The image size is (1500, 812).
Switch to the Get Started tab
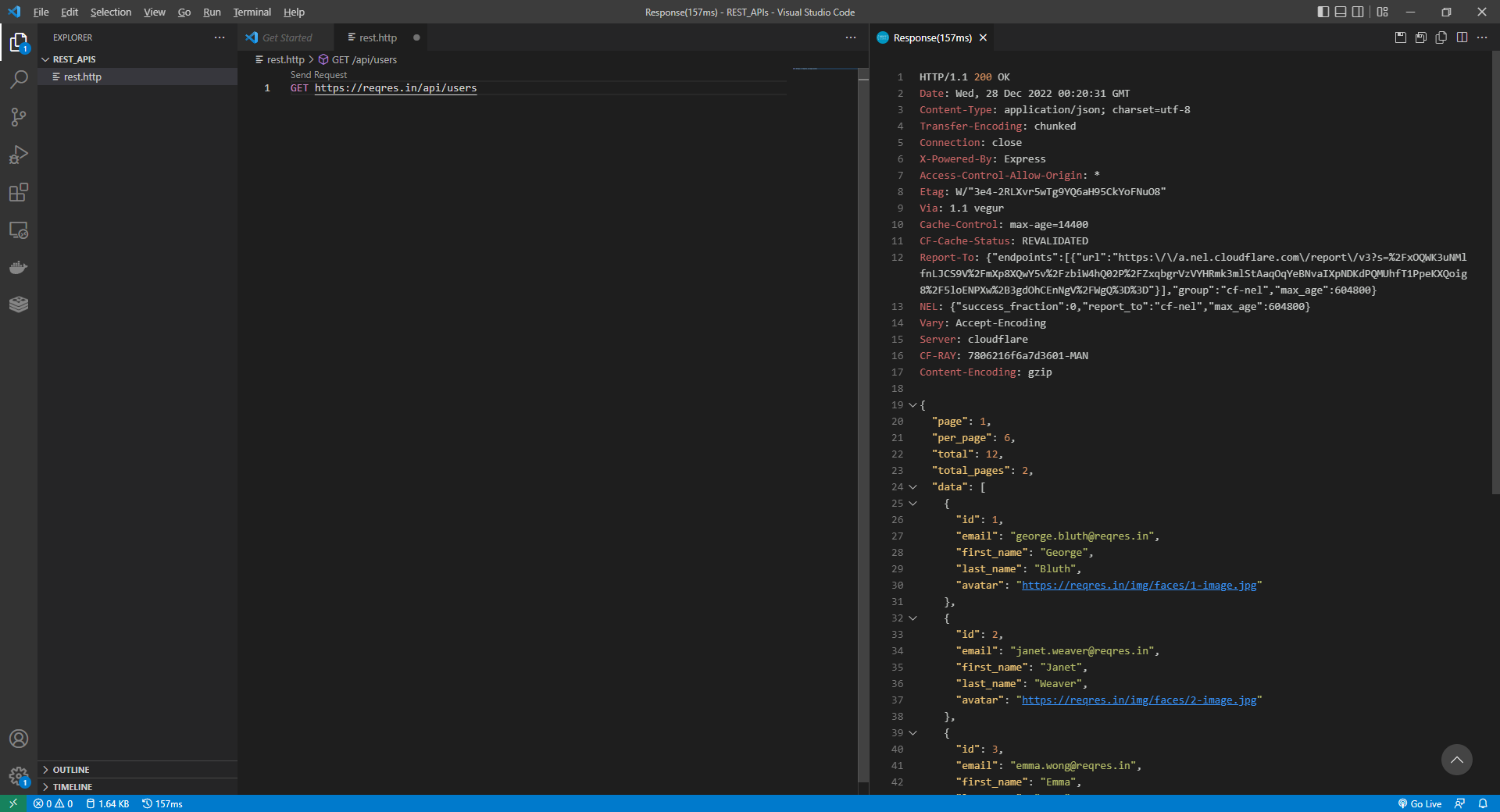[286, 37]
